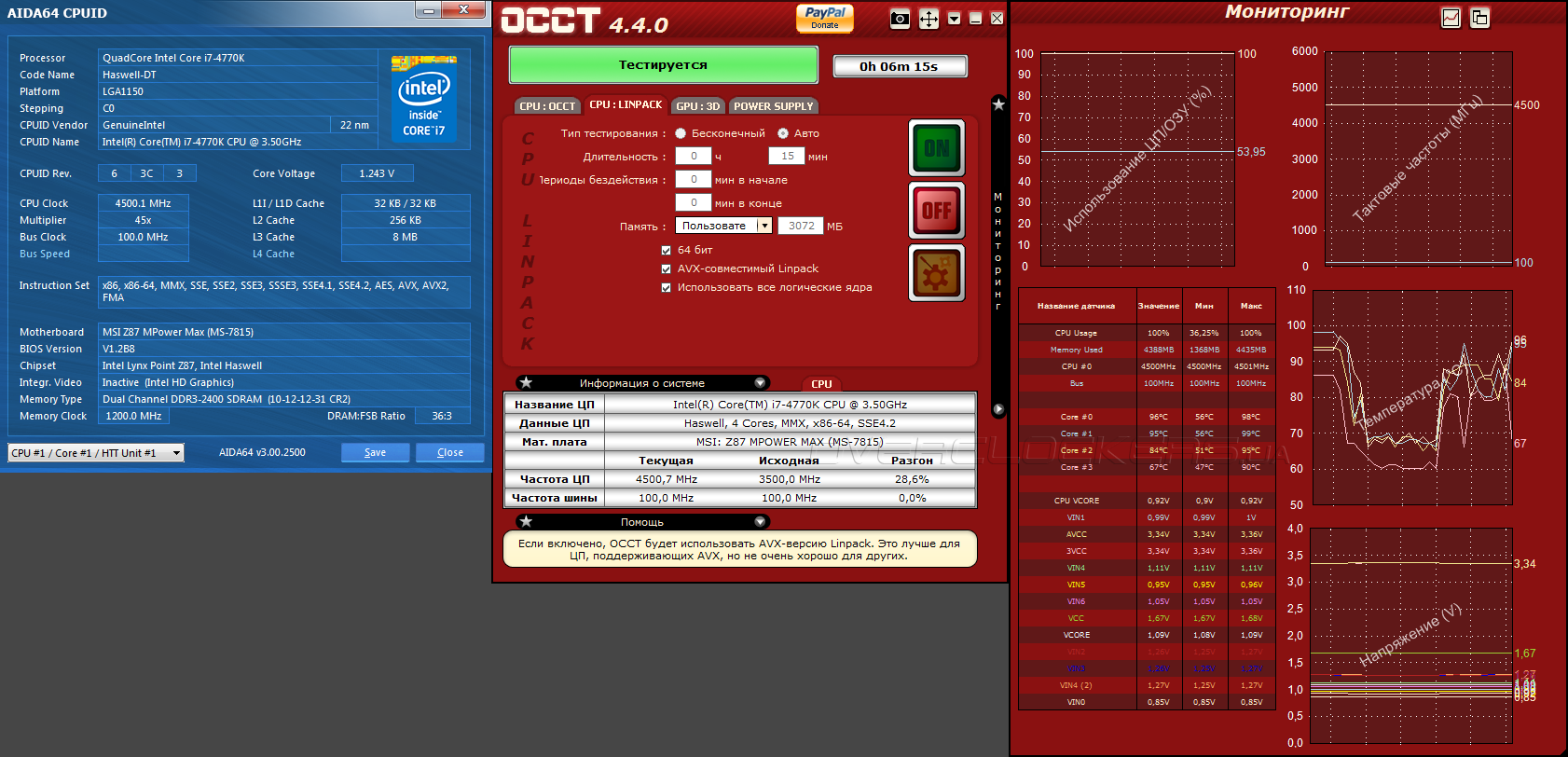Click the round arrow on the monitoring strip
Image resolution: width=1568 pixels, height=757 pixels.
998,409
